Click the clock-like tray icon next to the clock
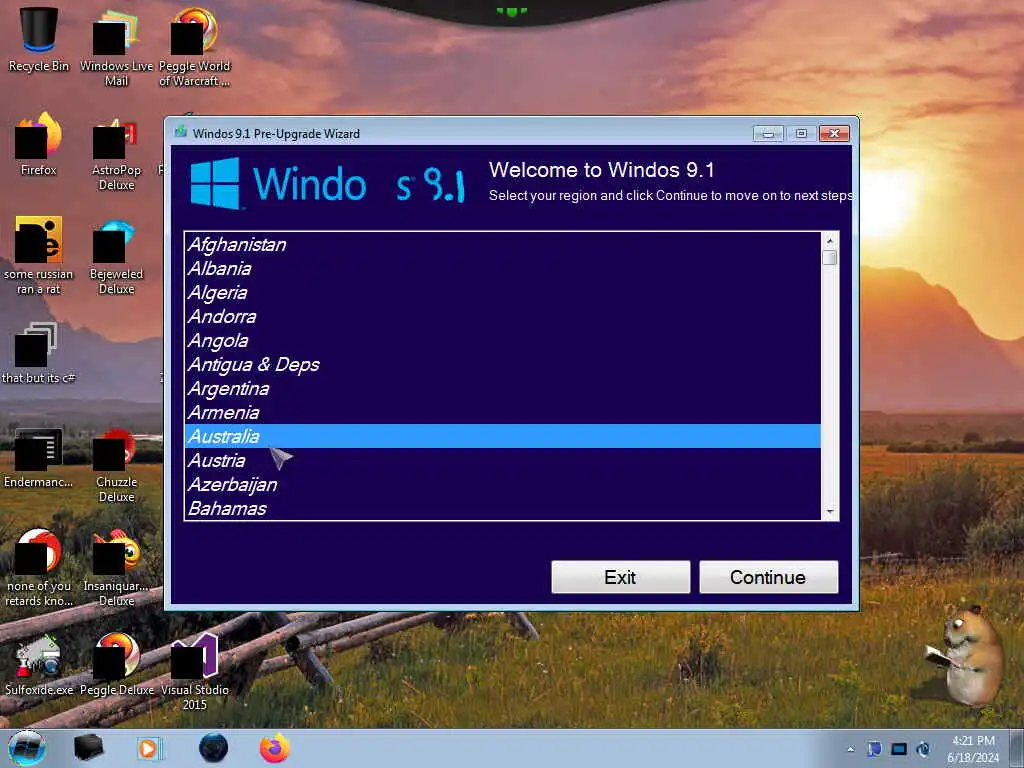Viewport: 1024px width, 768px height. click(x=924, y=749)
